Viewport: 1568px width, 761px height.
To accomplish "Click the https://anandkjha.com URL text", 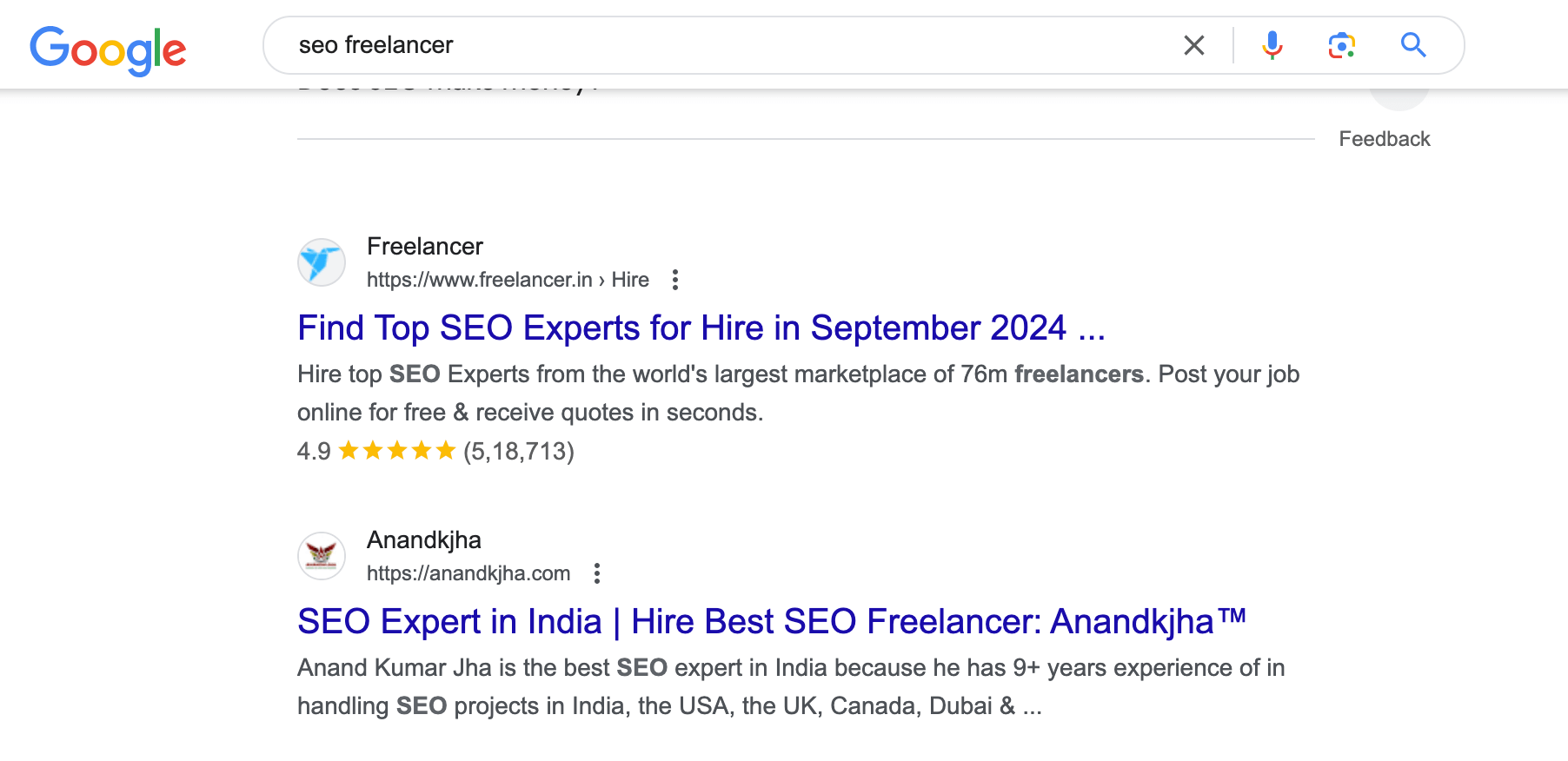I will [468, 573].
